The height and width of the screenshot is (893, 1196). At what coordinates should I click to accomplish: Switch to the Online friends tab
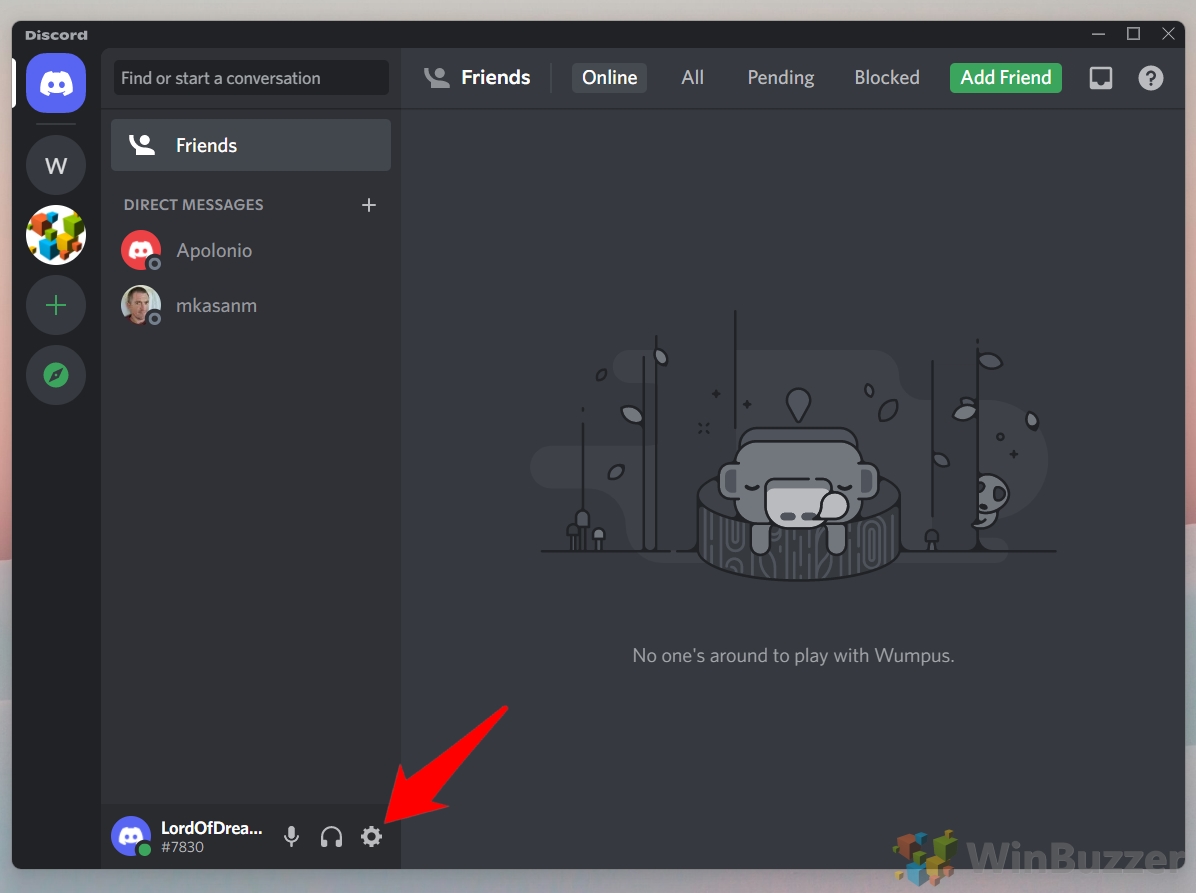coord(609,78)
